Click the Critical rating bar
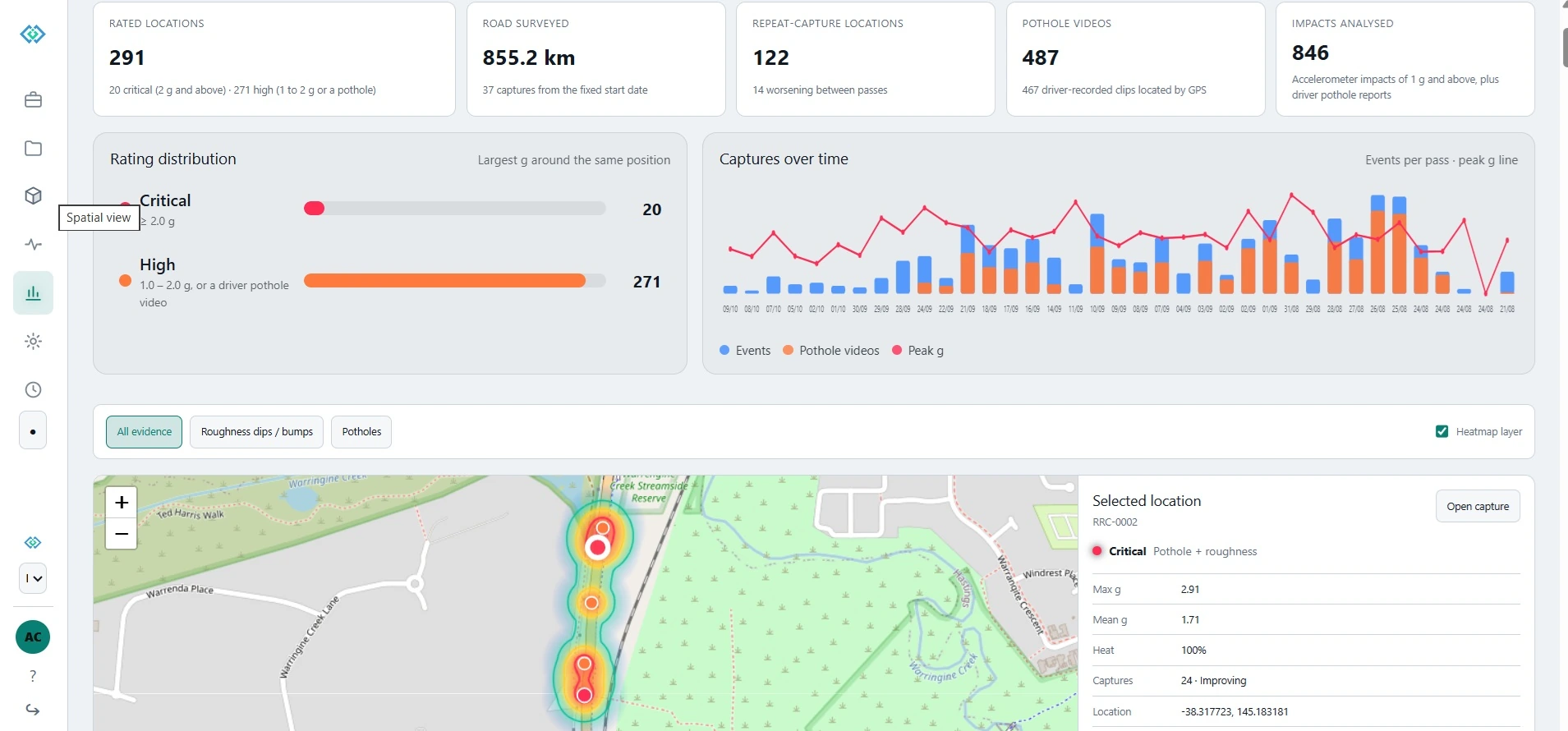 tap(455, 209)
